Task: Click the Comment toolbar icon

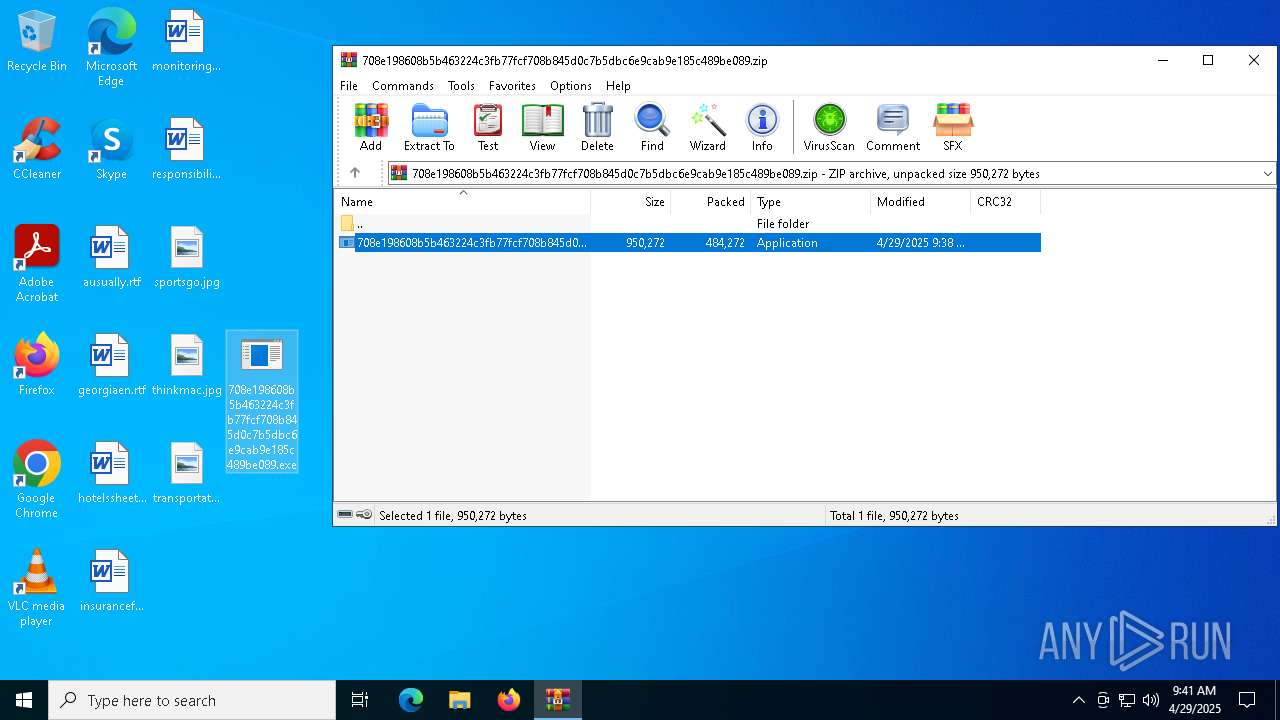Action: click(x=893, y=127)
